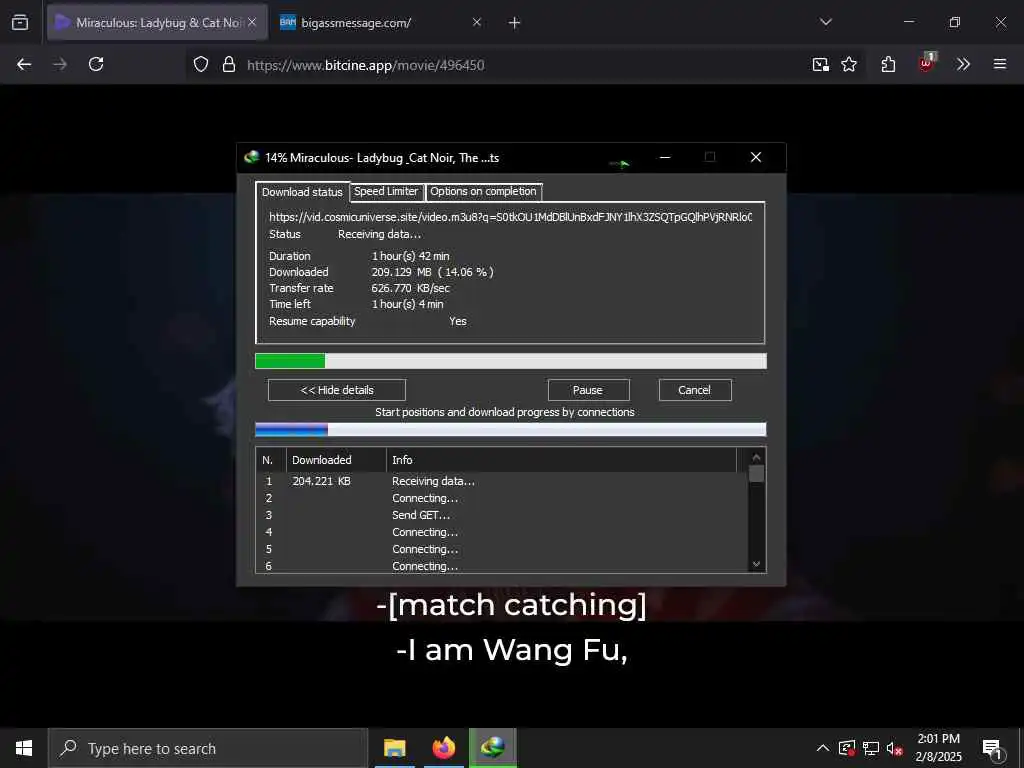Click the download URL text

point(510,217)
